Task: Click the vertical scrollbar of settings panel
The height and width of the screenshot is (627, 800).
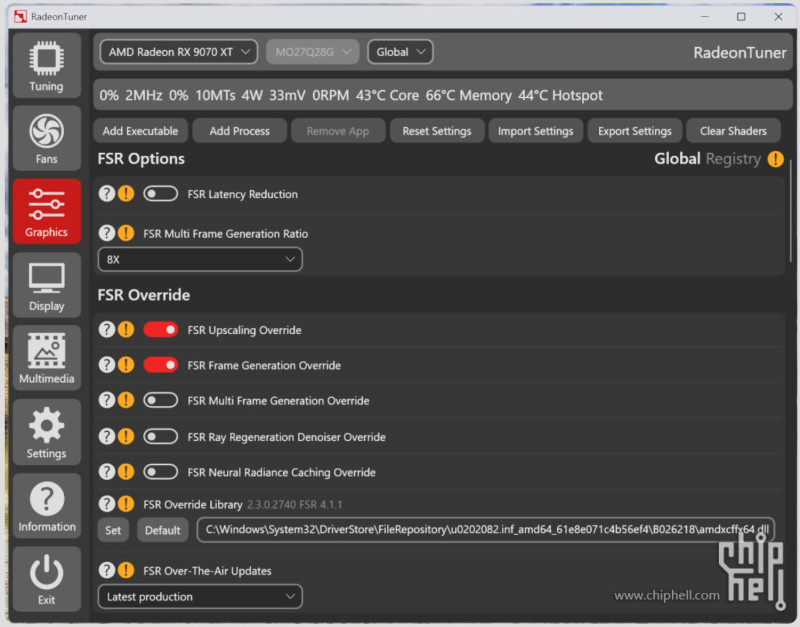Action: (790, 211)
